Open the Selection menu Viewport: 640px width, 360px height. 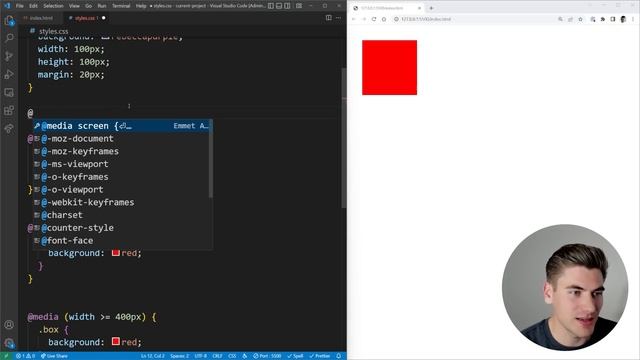(53, 6)
